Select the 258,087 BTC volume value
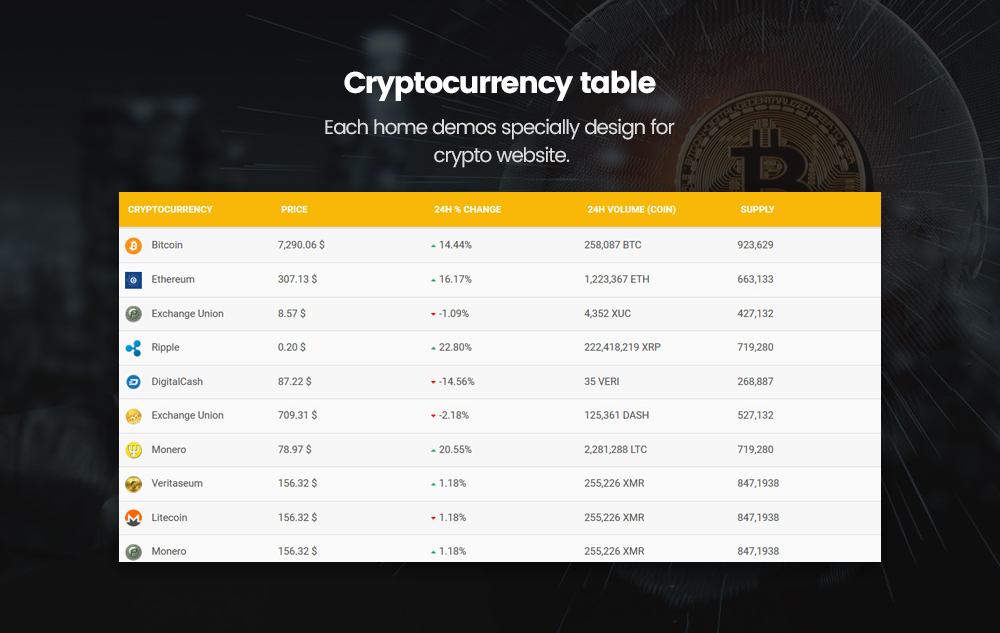 (x=613, y=245)
